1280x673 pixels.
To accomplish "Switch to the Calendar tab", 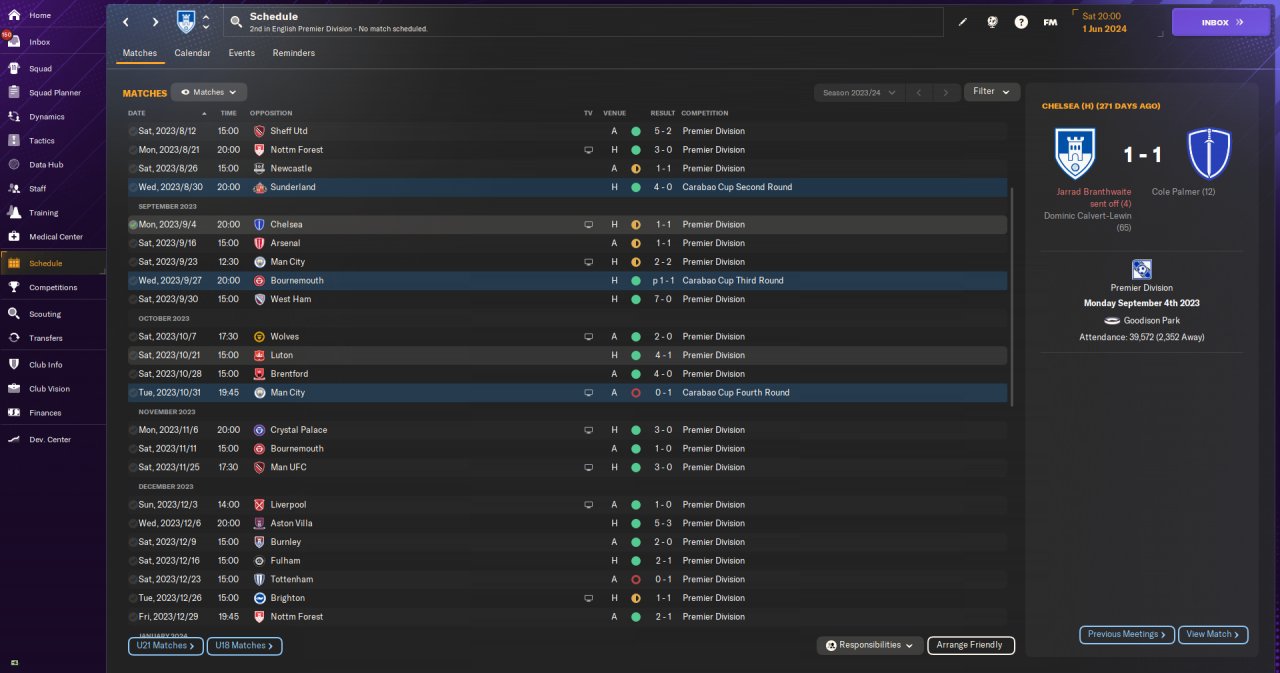I will click(192, 53).
